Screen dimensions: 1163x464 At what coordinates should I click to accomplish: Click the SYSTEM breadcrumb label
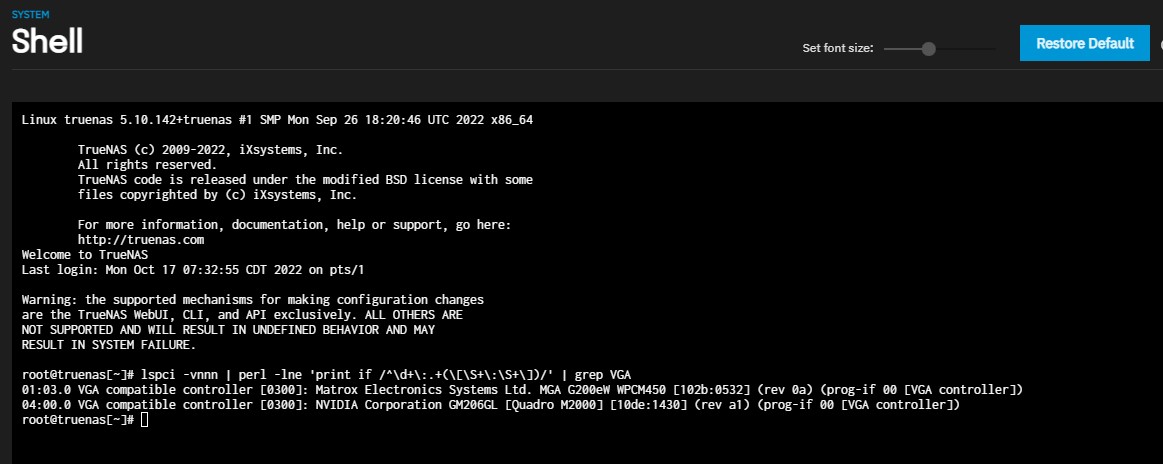[x=30, y=14]
